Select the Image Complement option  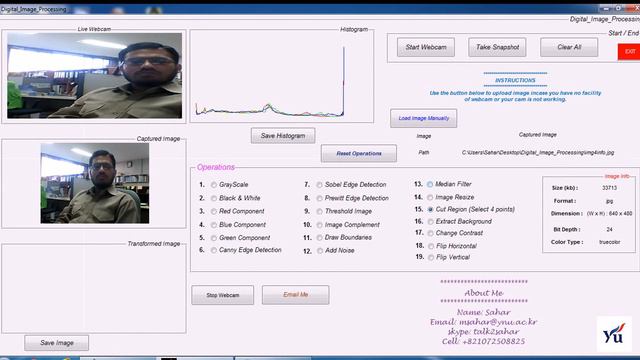point(320,225)
